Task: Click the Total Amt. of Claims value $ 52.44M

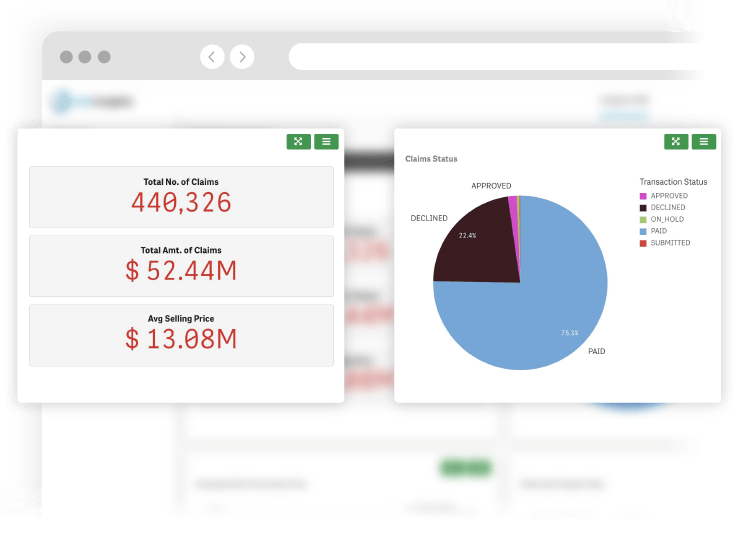Action: [x=181, y=271]
